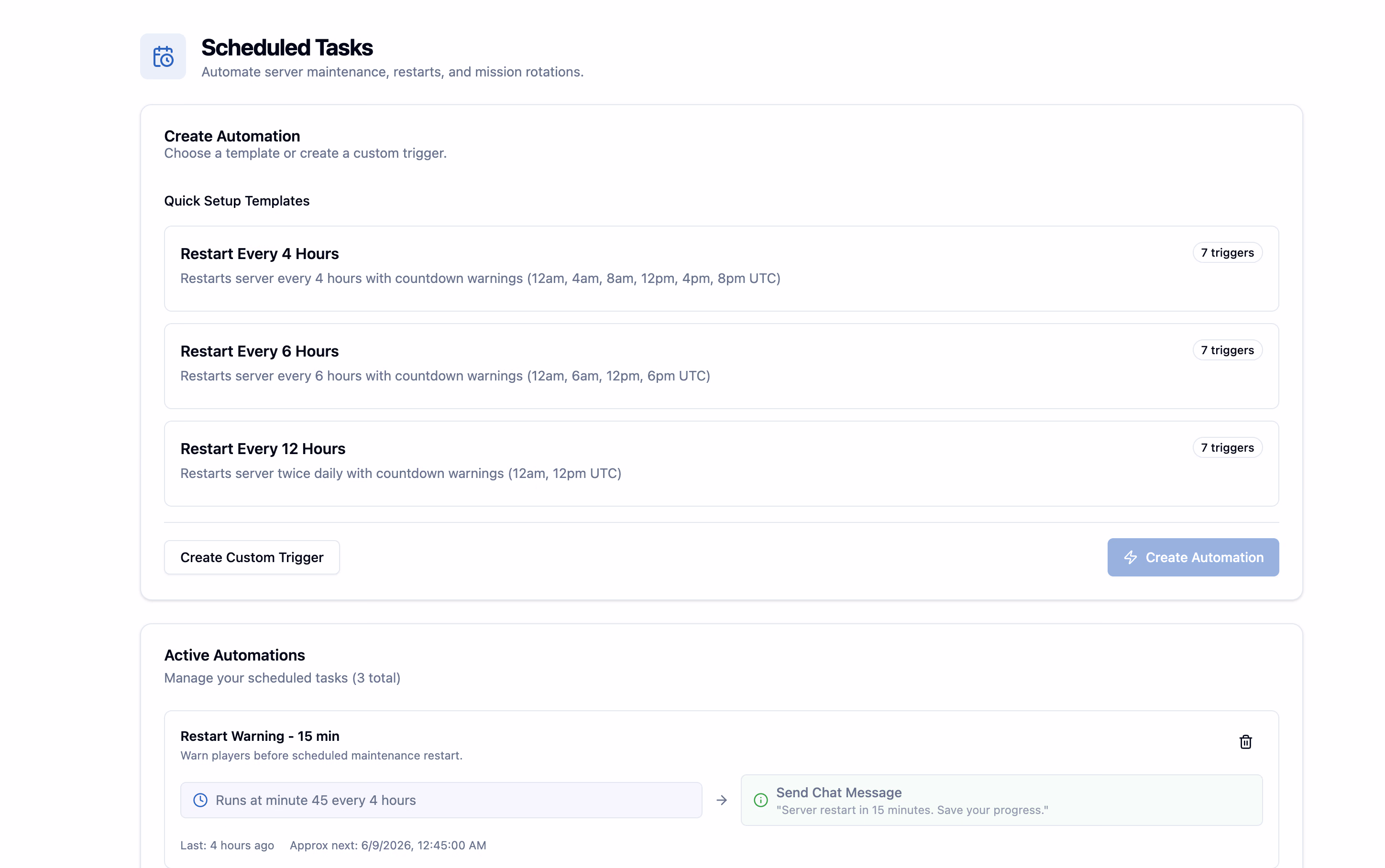Click the Create Automation button
Viewport: 1385px width, 868px height.
[1193, 557]
